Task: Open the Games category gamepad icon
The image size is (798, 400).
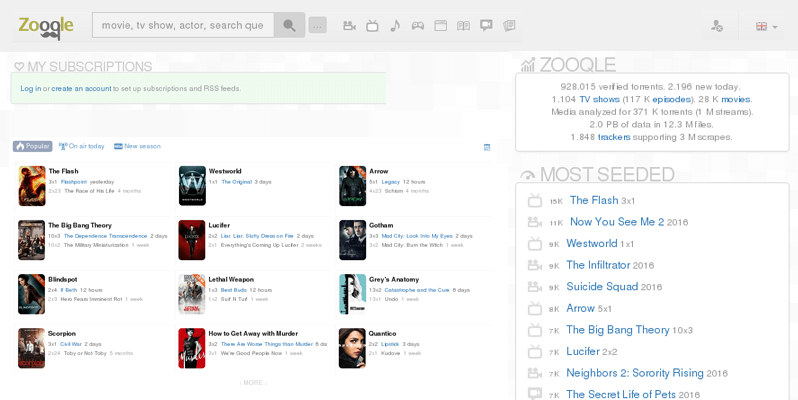Action: (x=418, y=25)
